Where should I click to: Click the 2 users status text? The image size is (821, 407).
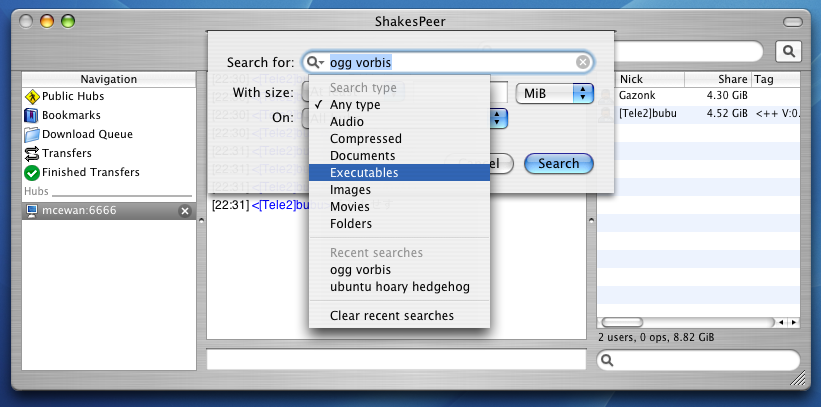pyautogui.click(x=656, y=338)
